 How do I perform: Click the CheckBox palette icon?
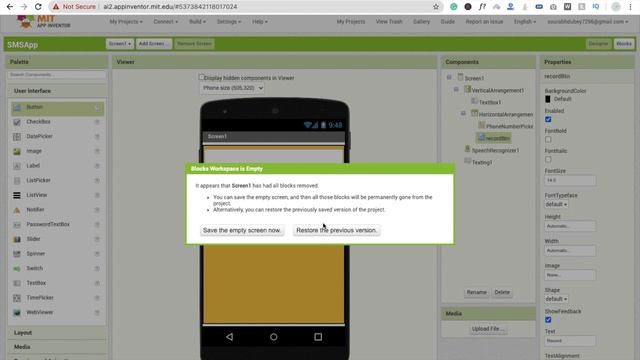click(x=17, y=122)
